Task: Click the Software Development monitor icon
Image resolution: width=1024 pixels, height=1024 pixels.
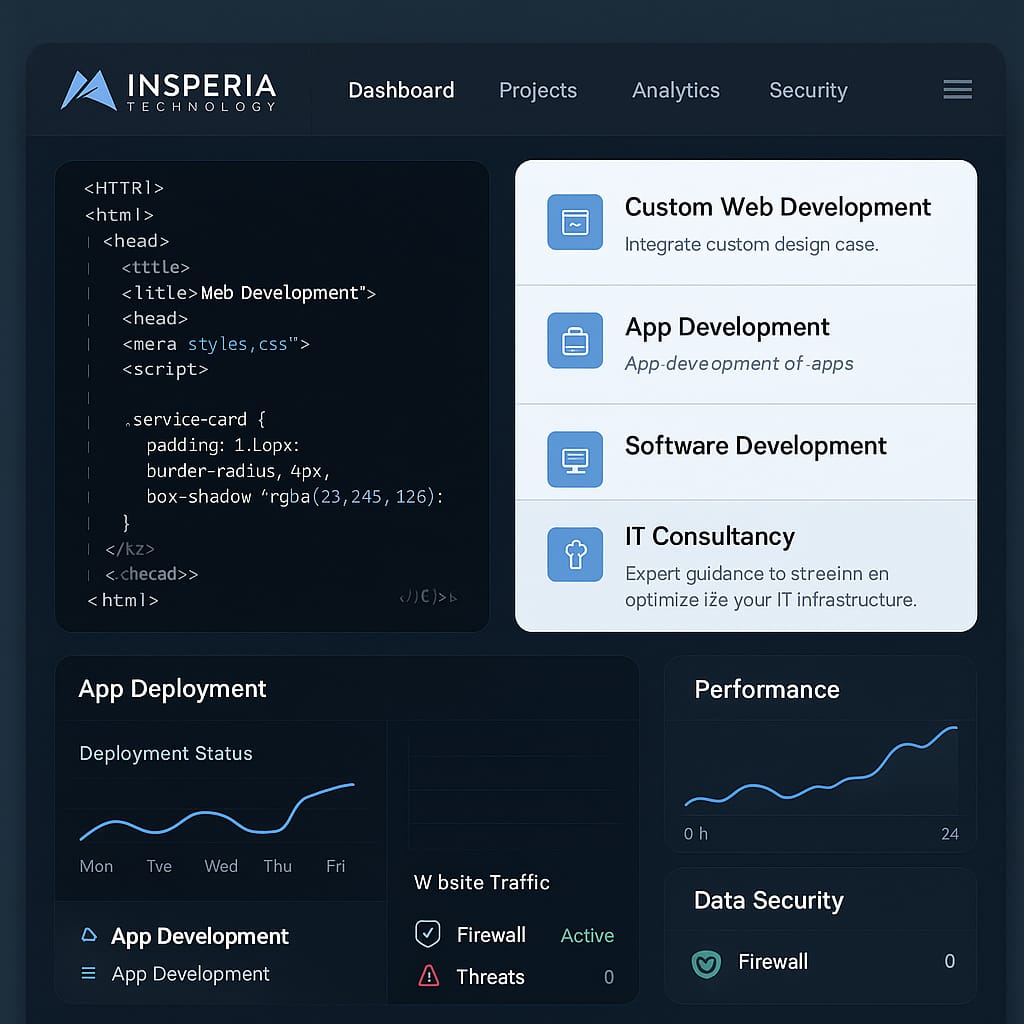Action: click(x=575, y=459)
